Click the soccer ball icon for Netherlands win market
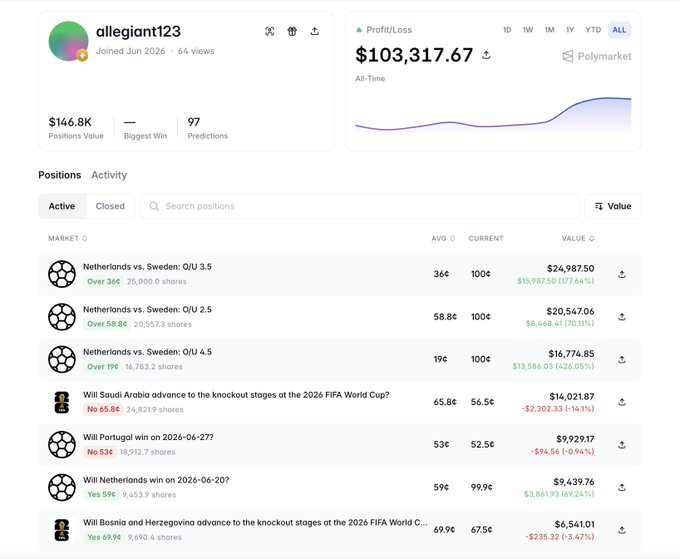Viewport: 680px width, 559px height. coord(62,487)
